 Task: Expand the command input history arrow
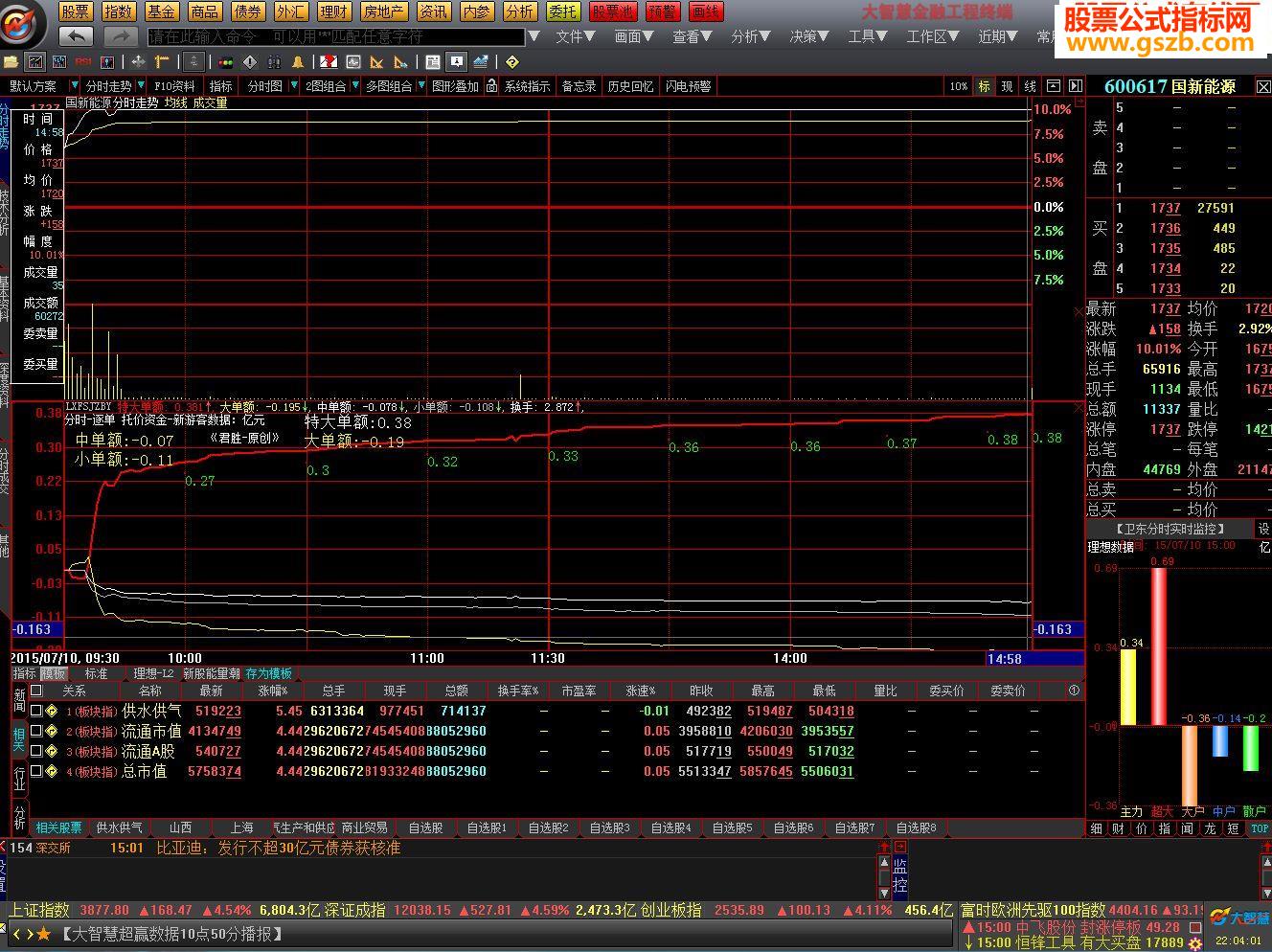click(534, 36)
